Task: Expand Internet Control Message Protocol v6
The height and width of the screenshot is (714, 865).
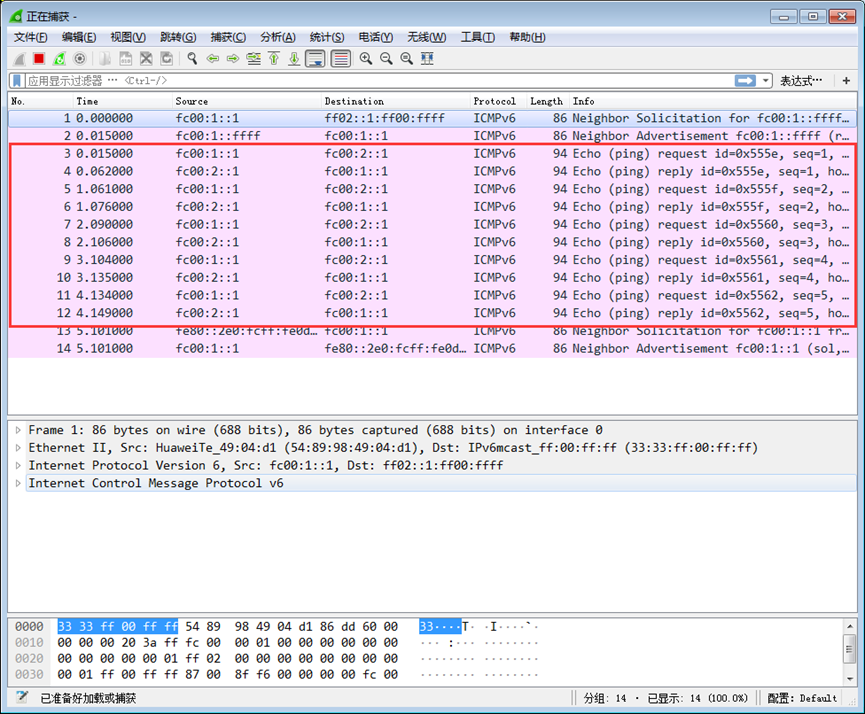Action: point(18,483)
